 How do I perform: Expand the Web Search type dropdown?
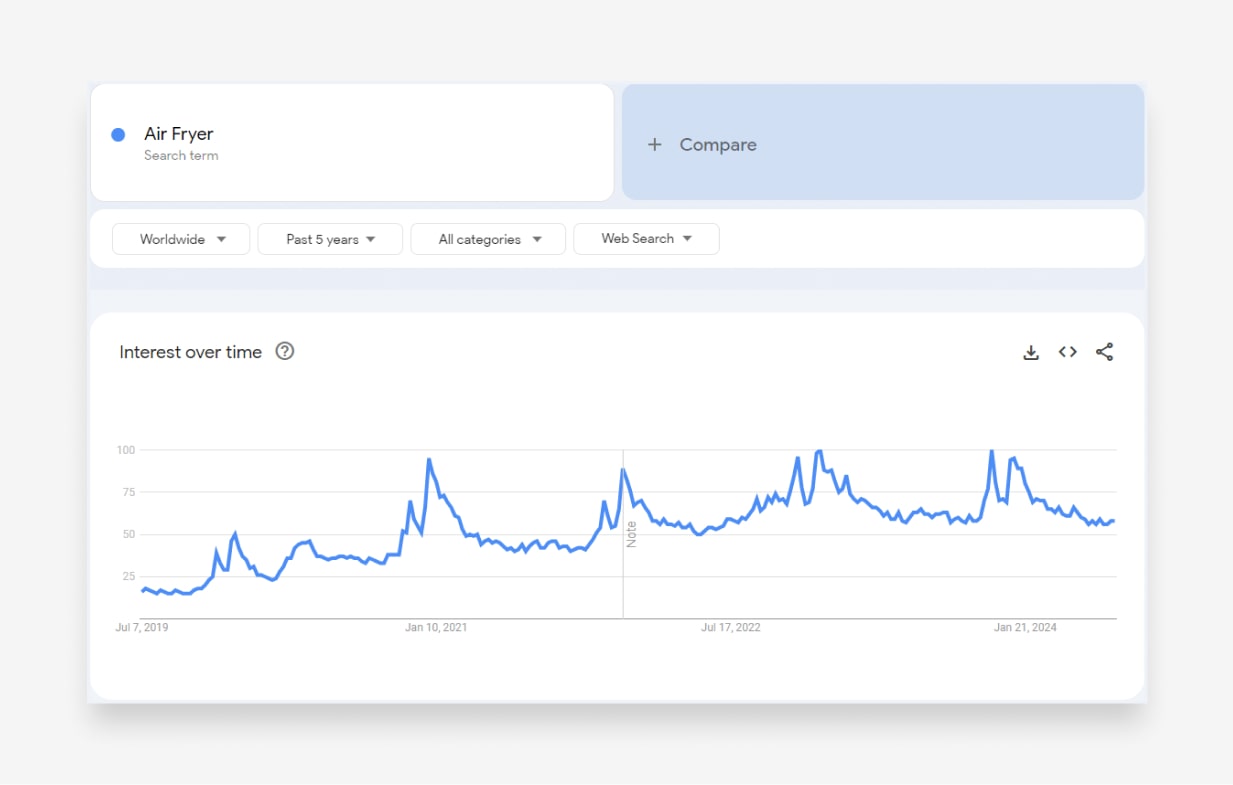tap(646, 239)
